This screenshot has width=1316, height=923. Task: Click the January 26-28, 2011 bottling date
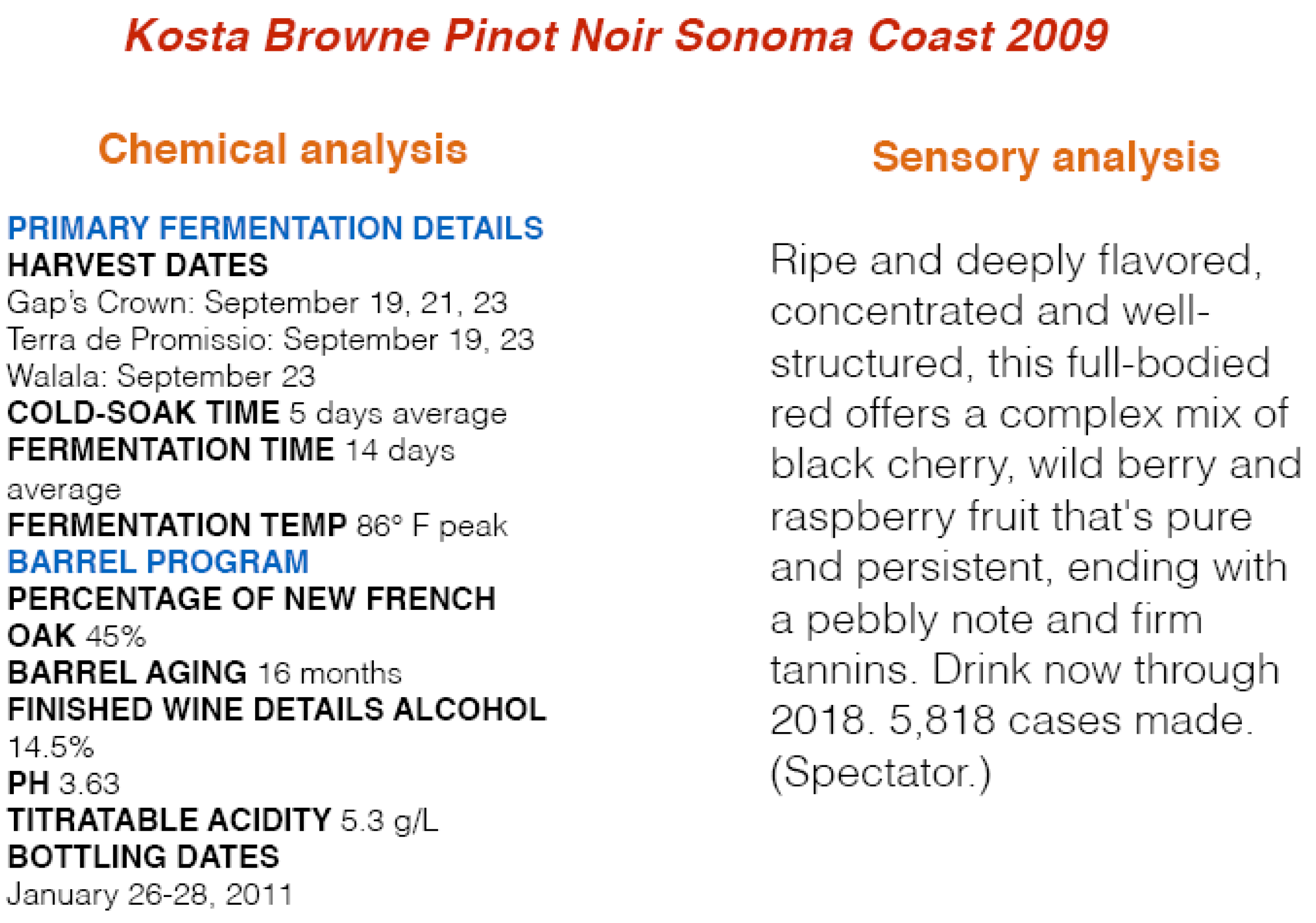(150, 895)
